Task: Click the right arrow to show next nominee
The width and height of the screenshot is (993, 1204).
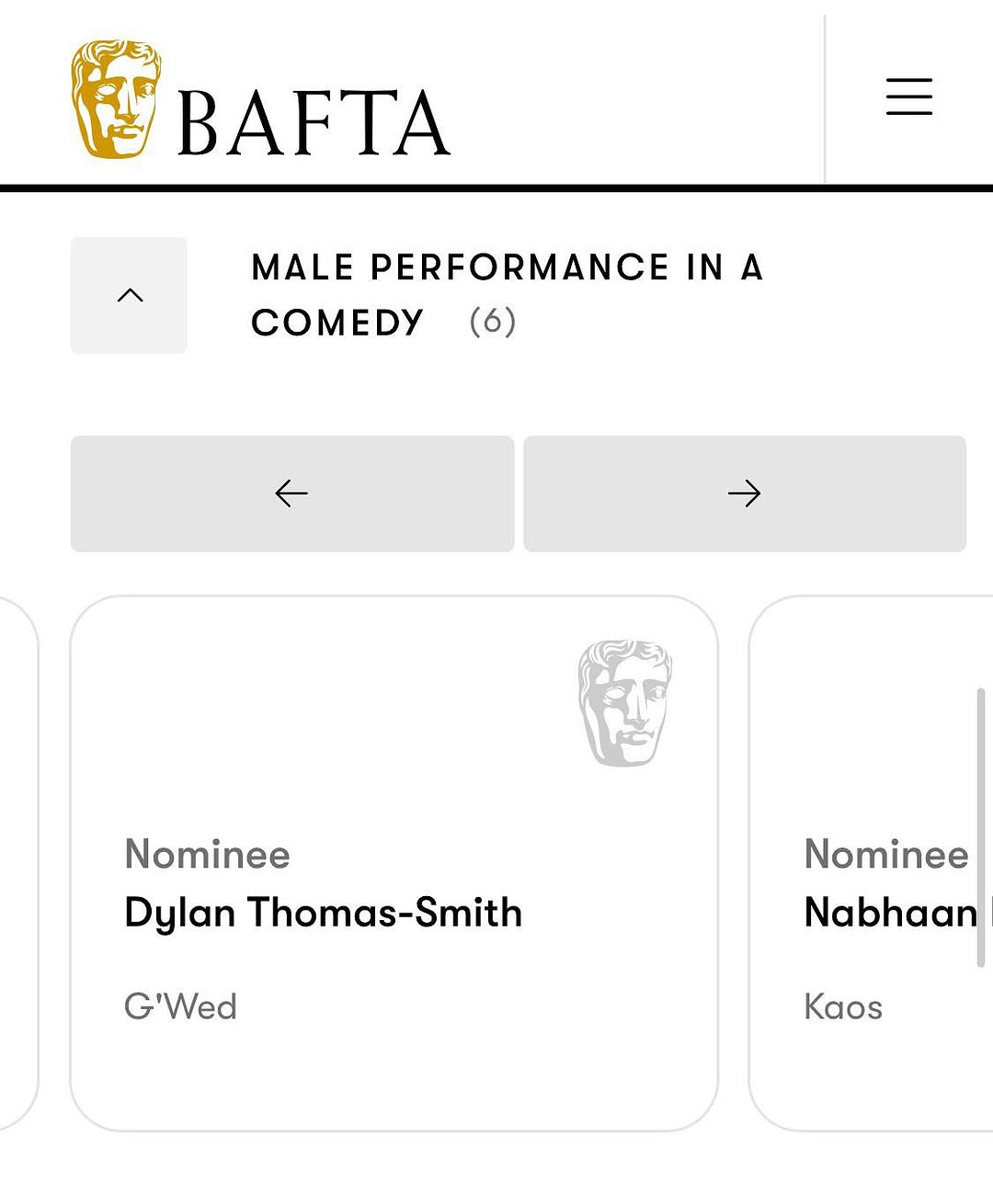Action: point(744,494)
